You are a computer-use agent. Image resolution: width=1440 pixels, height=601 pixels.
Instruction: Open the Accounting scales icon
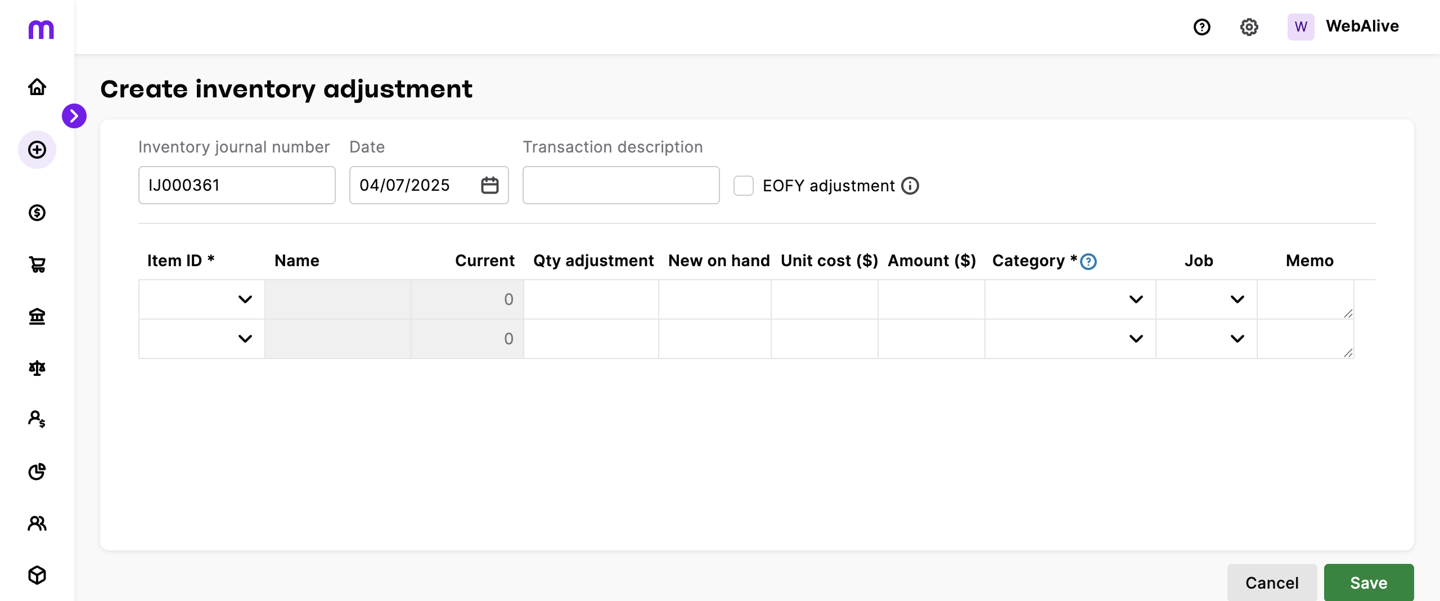[x=37, y=368]
